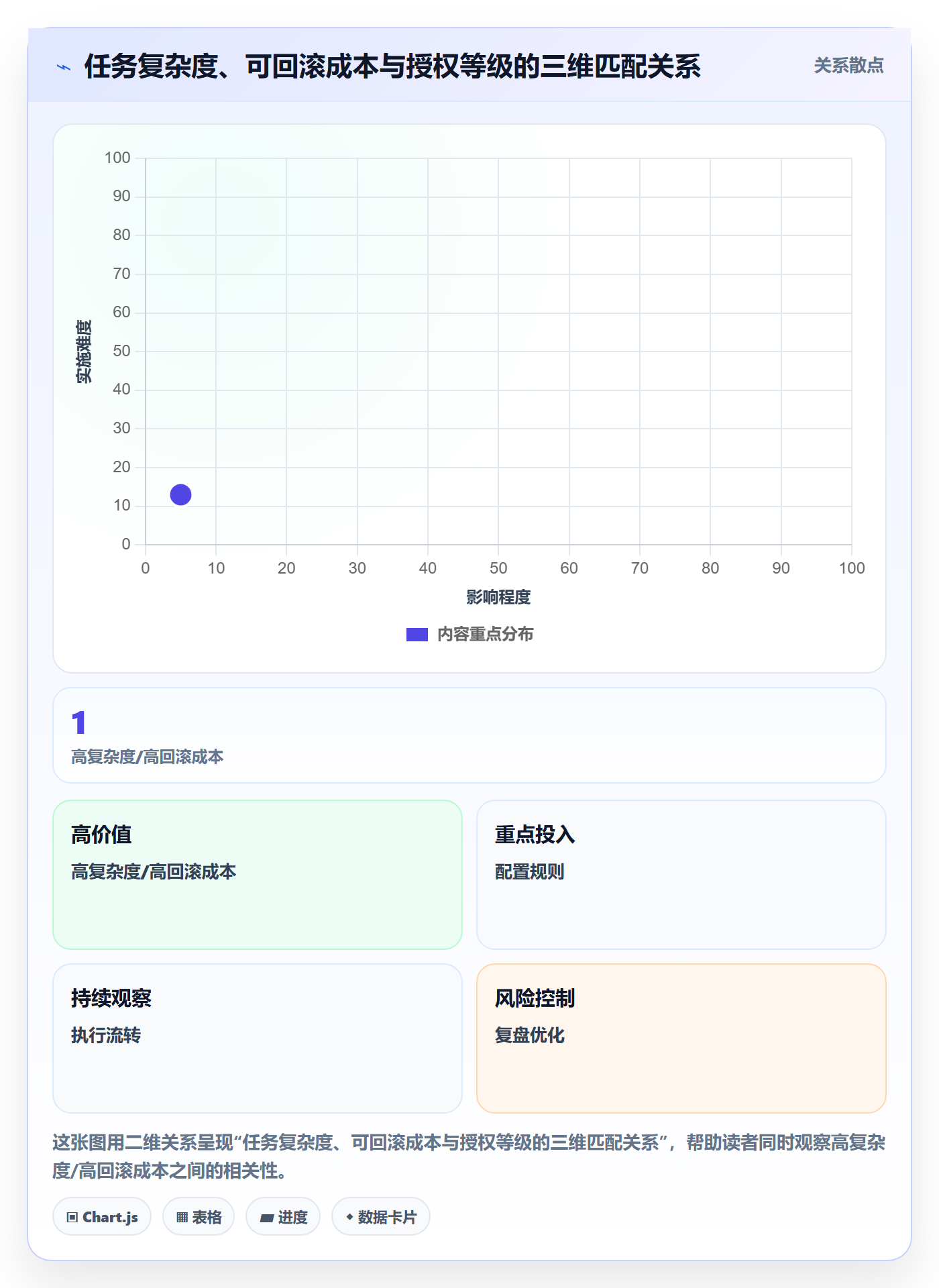
Task: Click the stat card showing number 1
Action: tap(469, 735)
